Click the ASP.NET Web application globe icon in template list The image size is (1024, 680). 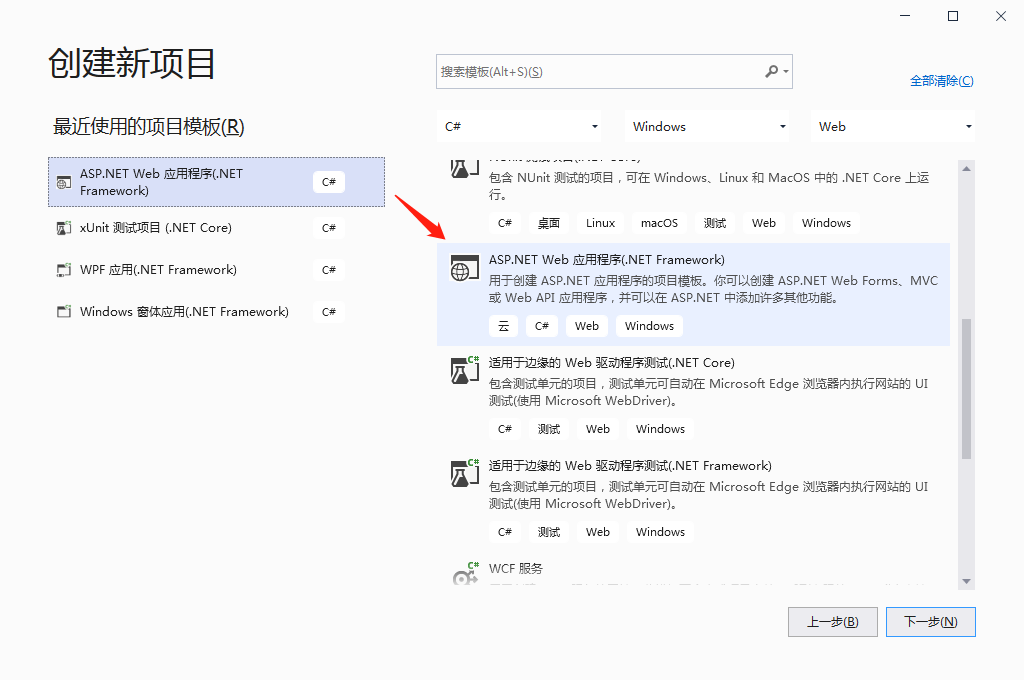point(464,268)
